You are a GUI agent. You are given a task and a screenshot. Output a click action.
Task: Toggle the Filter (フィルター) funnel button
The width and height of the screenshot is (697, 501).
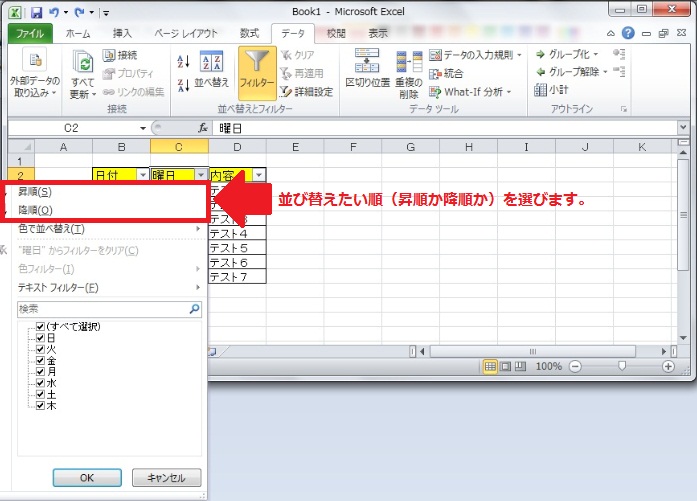pos(257,73)
